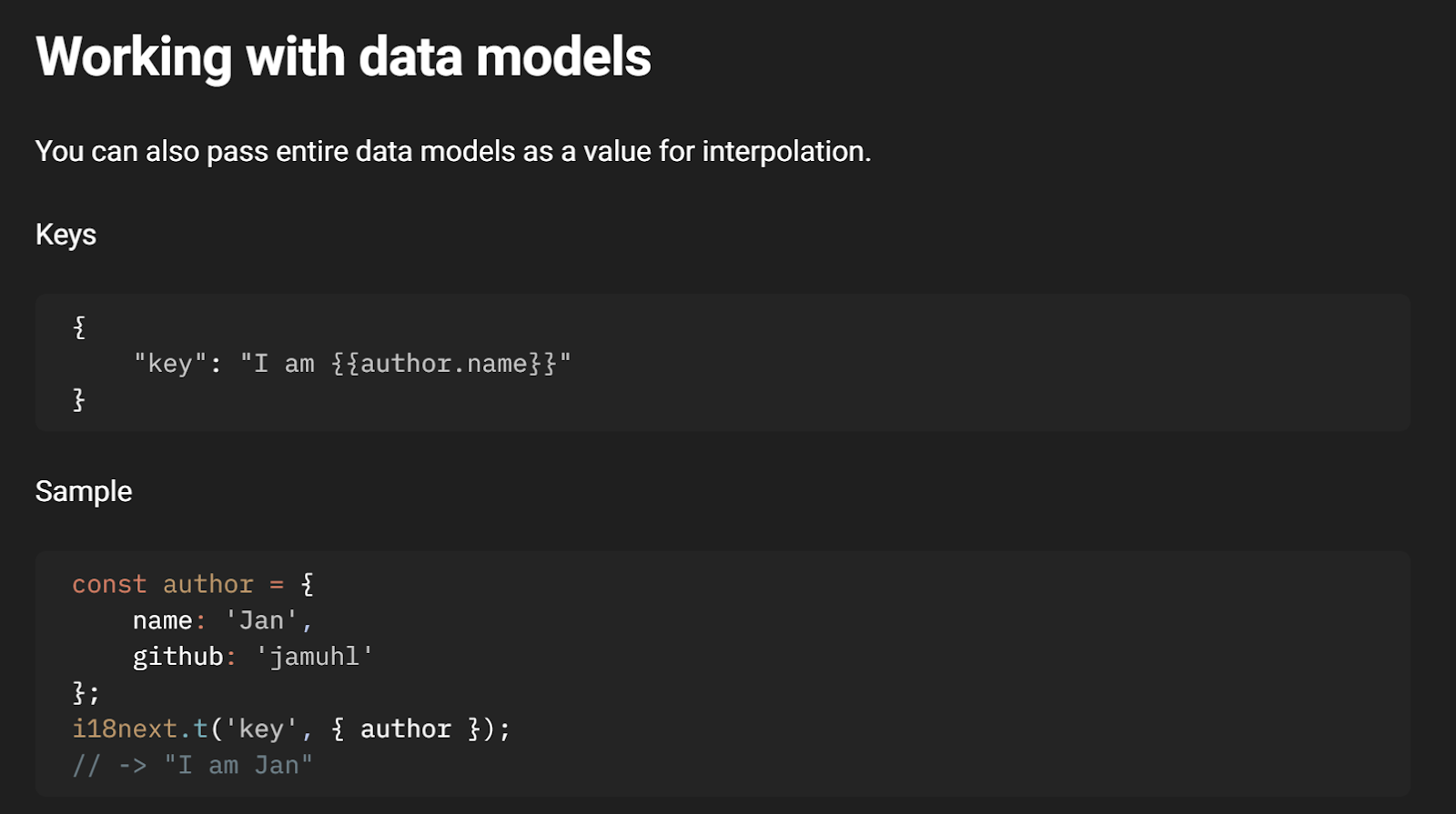1456x814 pixels.
Task: Click the closing '};' line of author object
Action: coord(86,693)
